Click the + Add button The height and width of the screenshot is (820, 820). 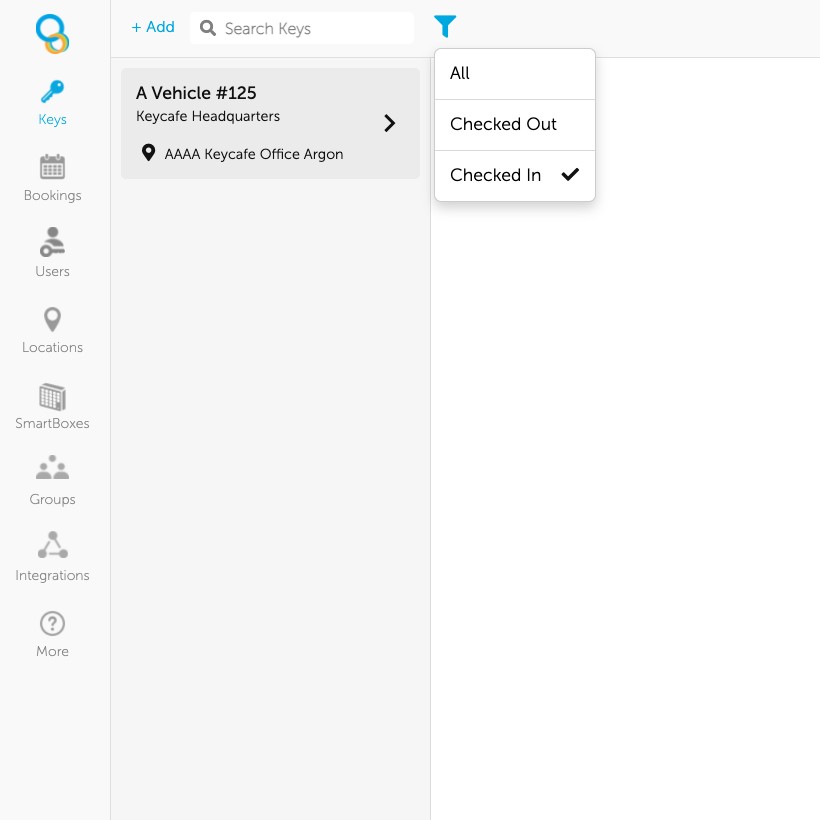[x=153, y=27]
